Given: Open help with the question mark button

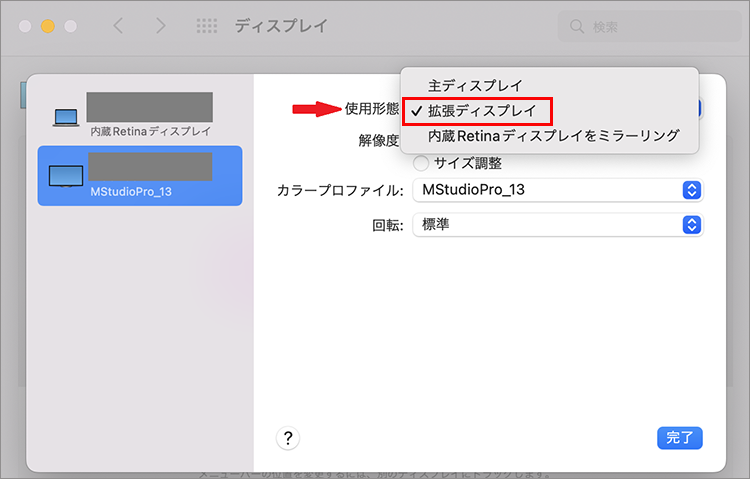Looking at the screenshot, I should tap(288, 438).
